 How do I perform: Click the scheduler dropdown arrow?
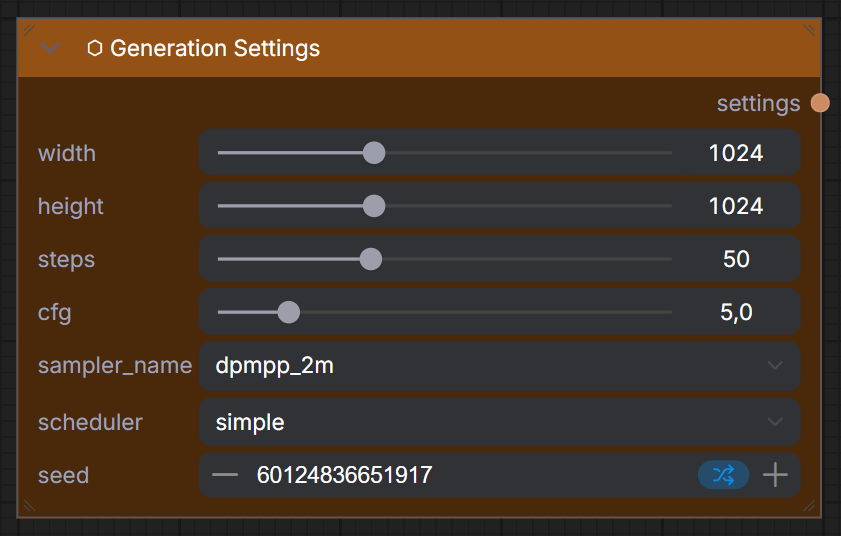click(775, 422)
